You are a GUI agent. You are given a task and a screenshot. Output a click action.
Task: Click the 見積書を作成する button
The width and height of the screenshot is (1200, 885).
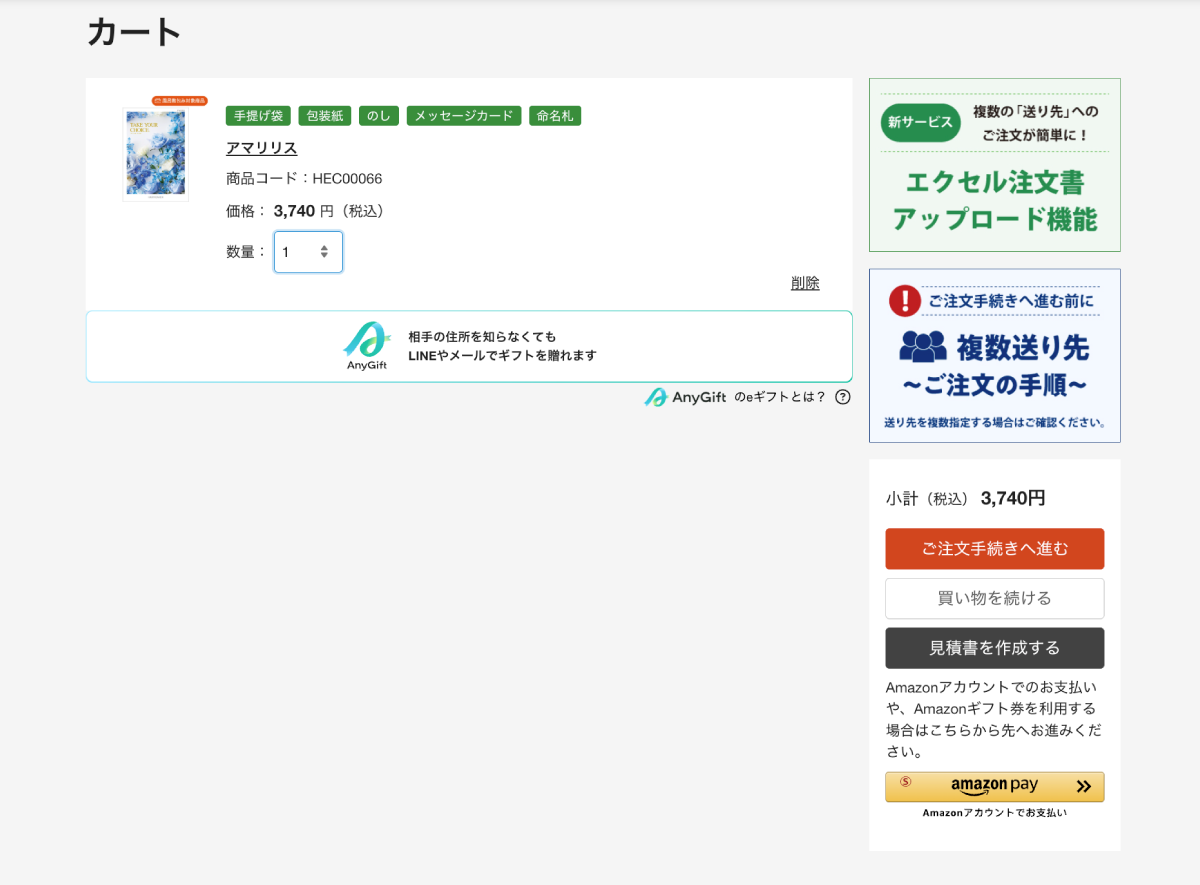pyautogui.click(x=994, y=648)
